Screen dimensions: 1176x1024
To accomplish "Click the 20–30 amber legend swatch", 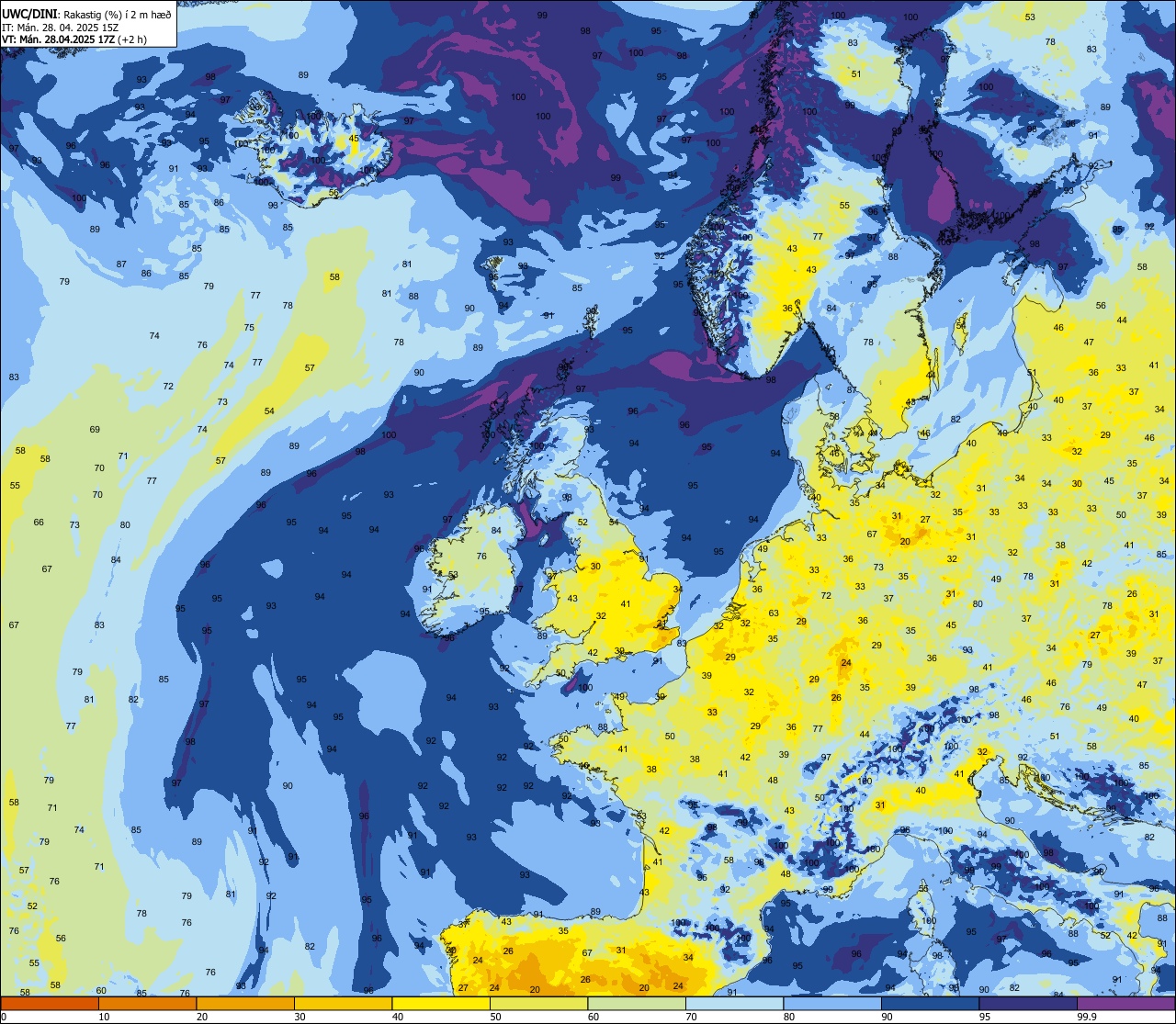I will pos(245,1003).
